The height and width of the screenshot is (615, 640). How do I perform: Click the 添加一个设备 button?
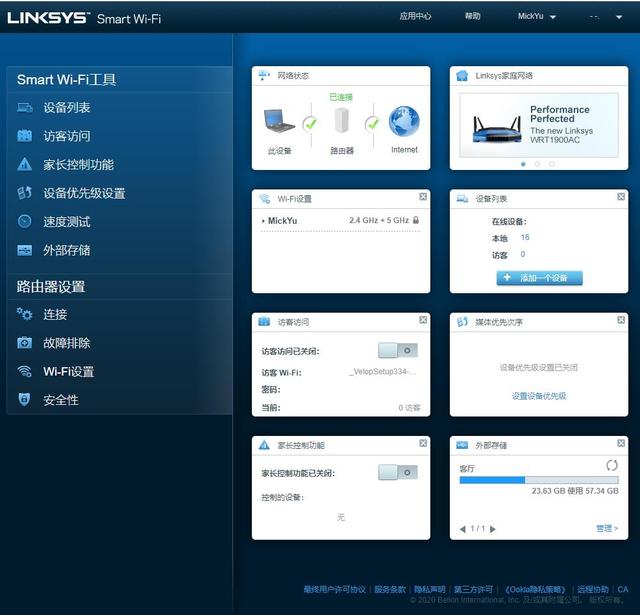click(539, 277)
